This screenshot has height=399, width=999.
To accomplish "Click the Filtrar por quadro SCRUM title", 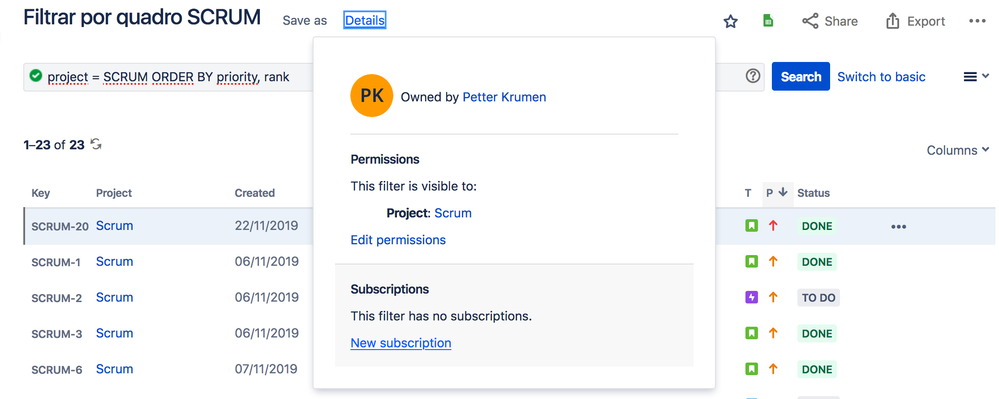I will pyautogui.click(x=142, y=17).
